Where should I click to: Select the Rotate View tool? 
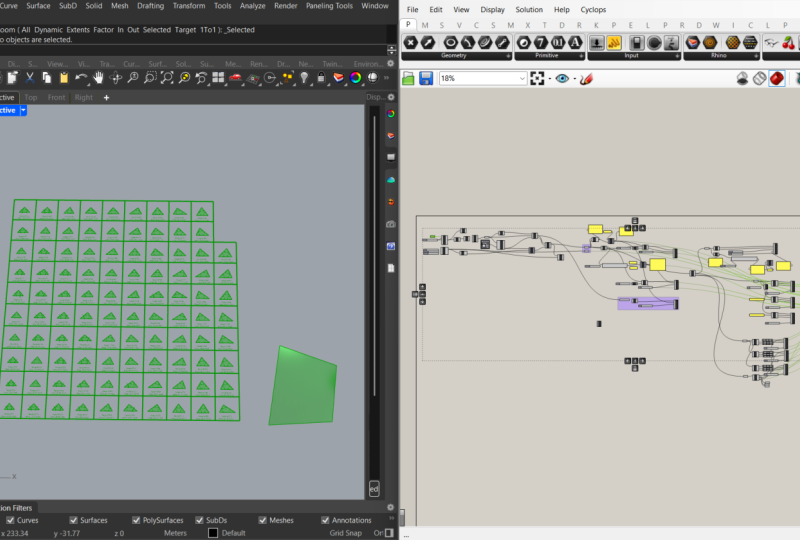tap(116, 78)
